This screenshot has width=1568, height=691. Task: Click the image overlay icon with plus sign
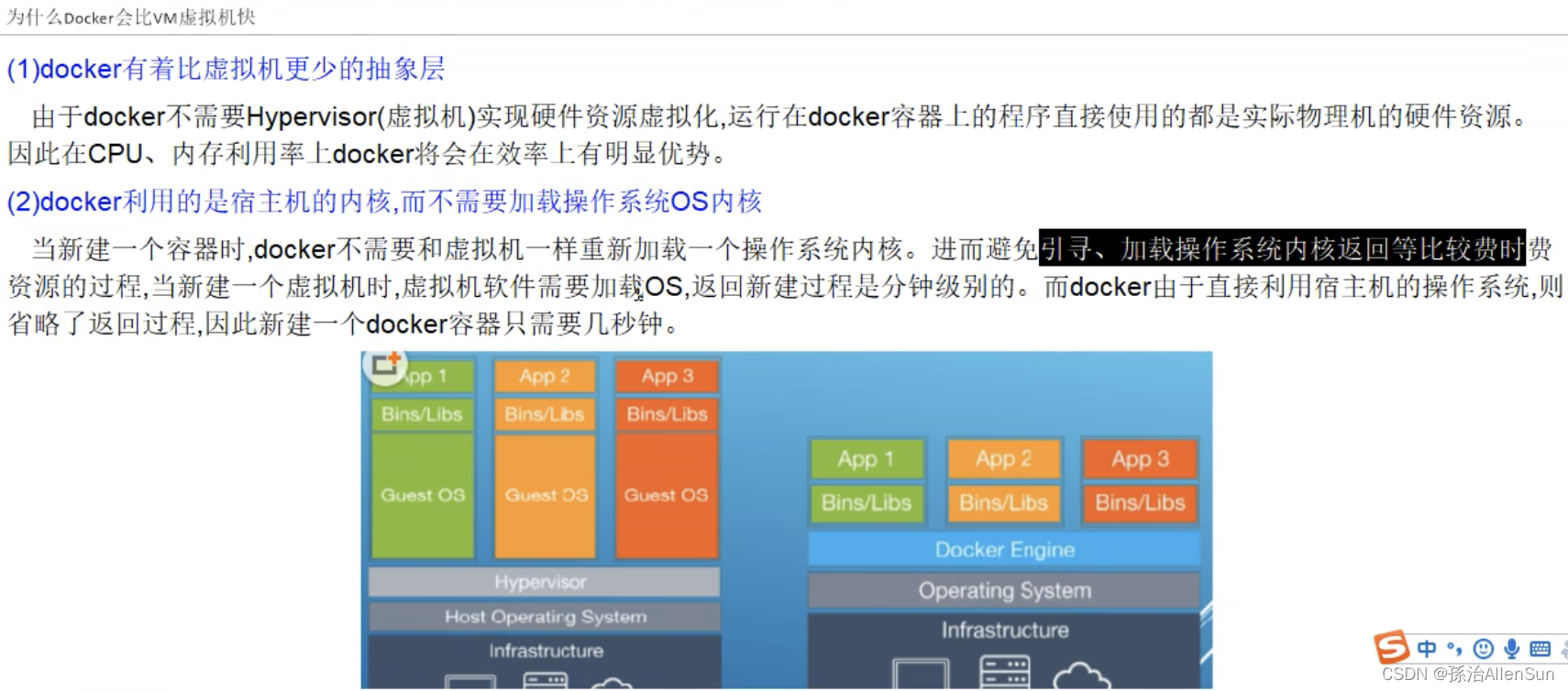384,365
